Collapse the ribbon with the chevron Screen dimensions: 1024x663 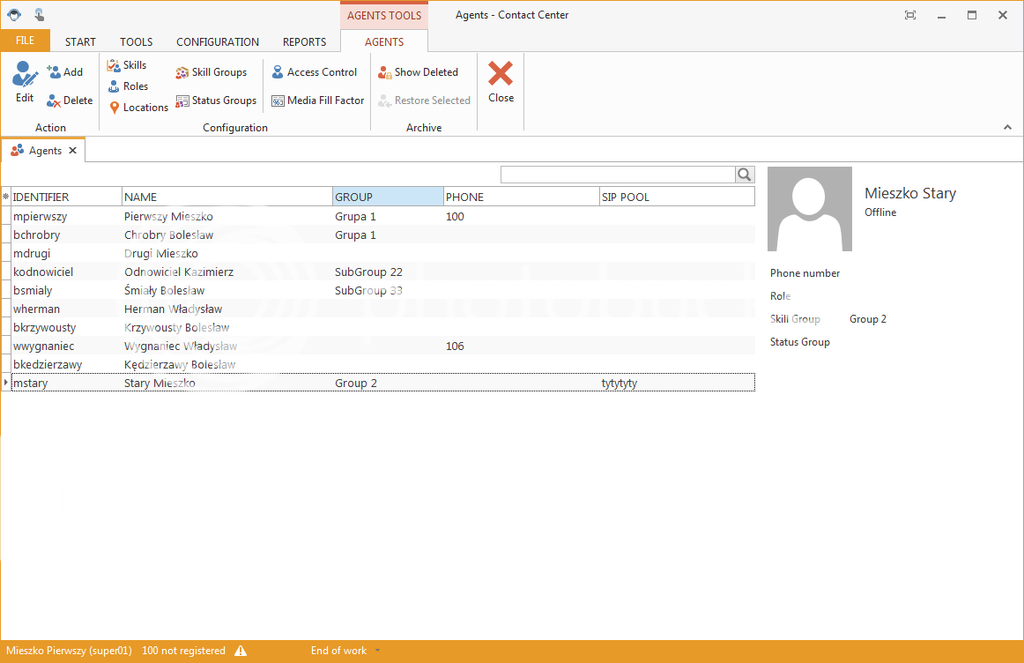click(x=1007, y=127)
